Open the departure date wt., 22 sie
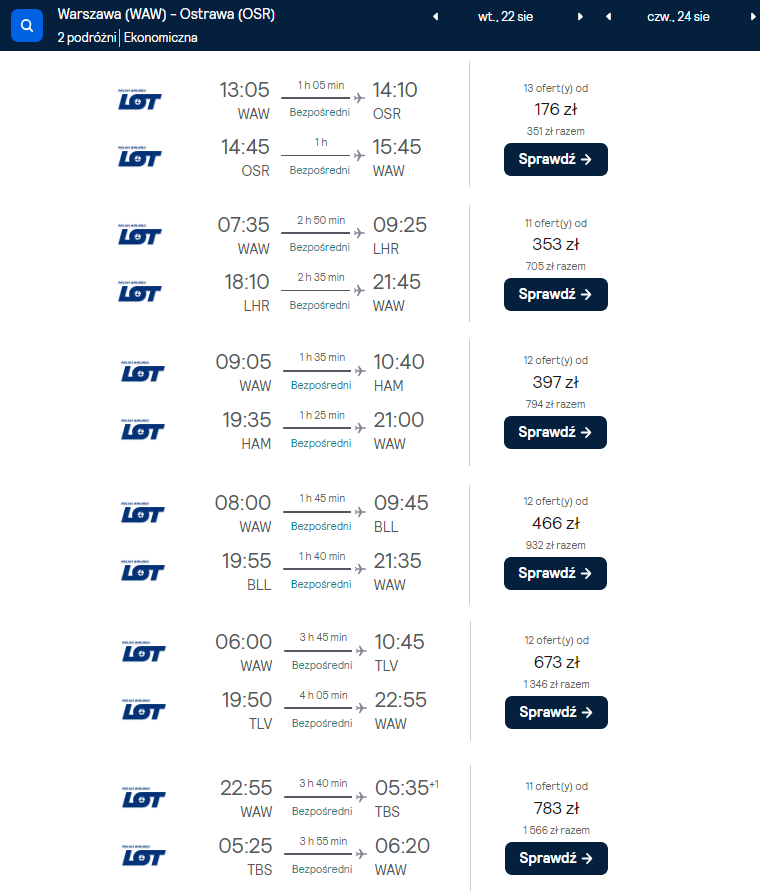 pos(505,17)
